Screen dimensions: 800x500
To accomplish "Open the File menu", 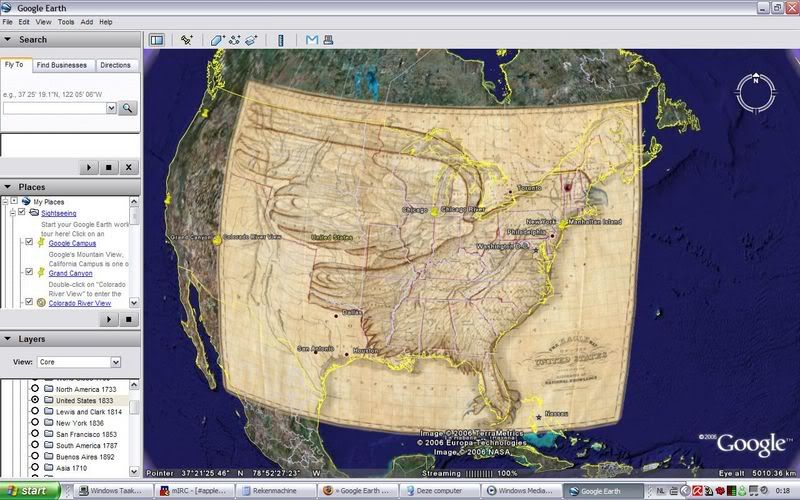I will [7, 22].
